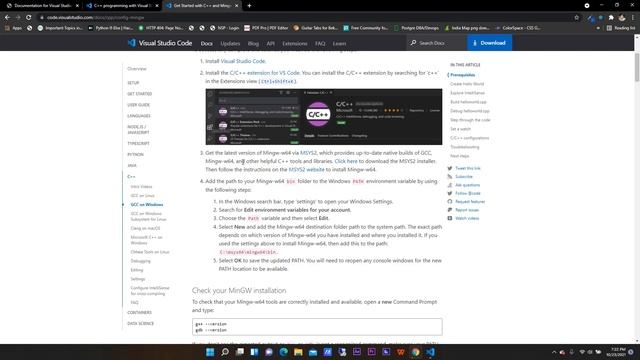640x360 pixels.
Task: Open the PDF Pro | PDF Editor bookmark
Action: (x=266, y=28)
